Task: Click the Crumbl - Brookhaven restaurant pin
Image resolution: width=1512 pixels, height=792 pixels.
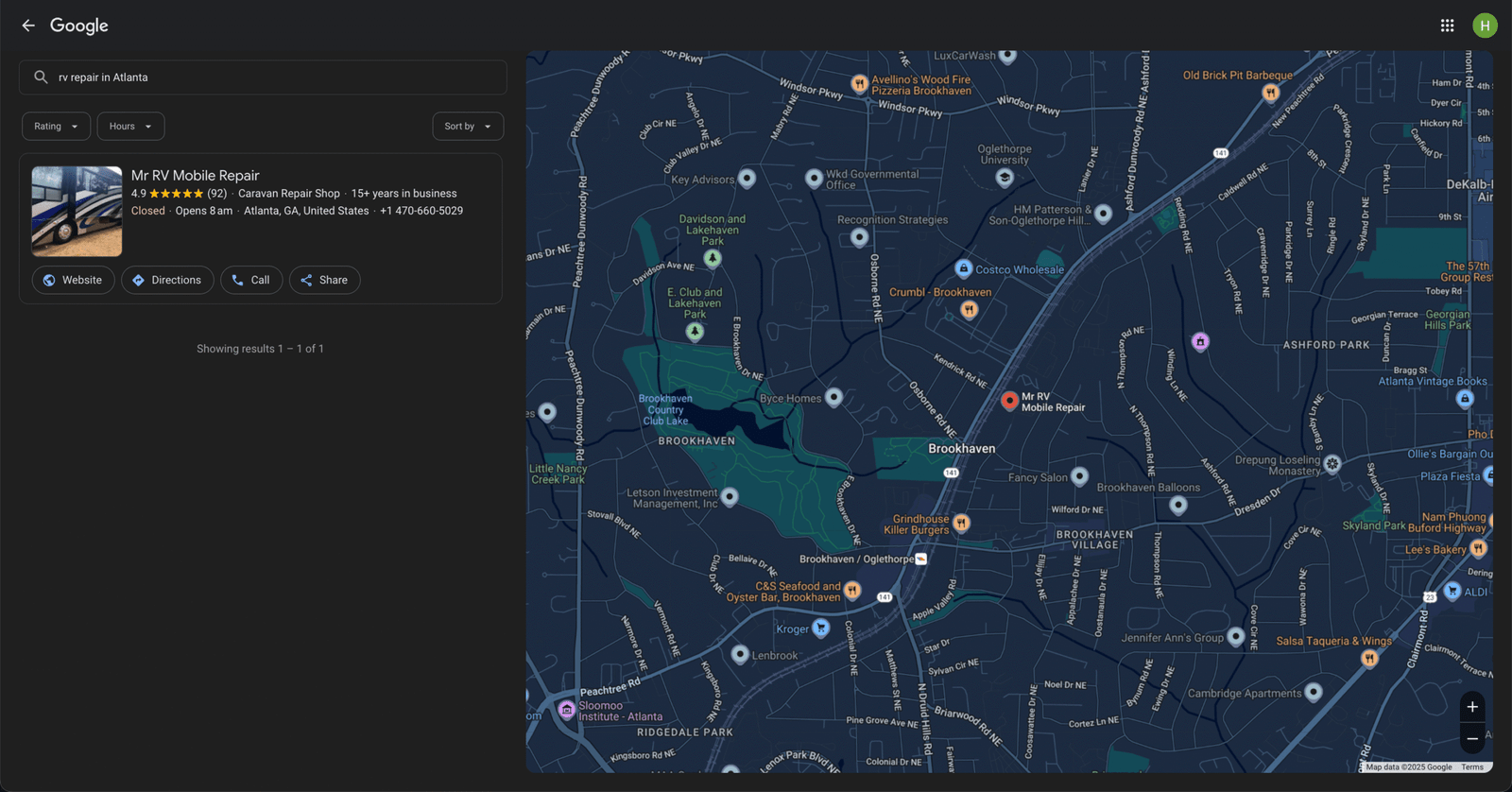Action: pos(969,309)
